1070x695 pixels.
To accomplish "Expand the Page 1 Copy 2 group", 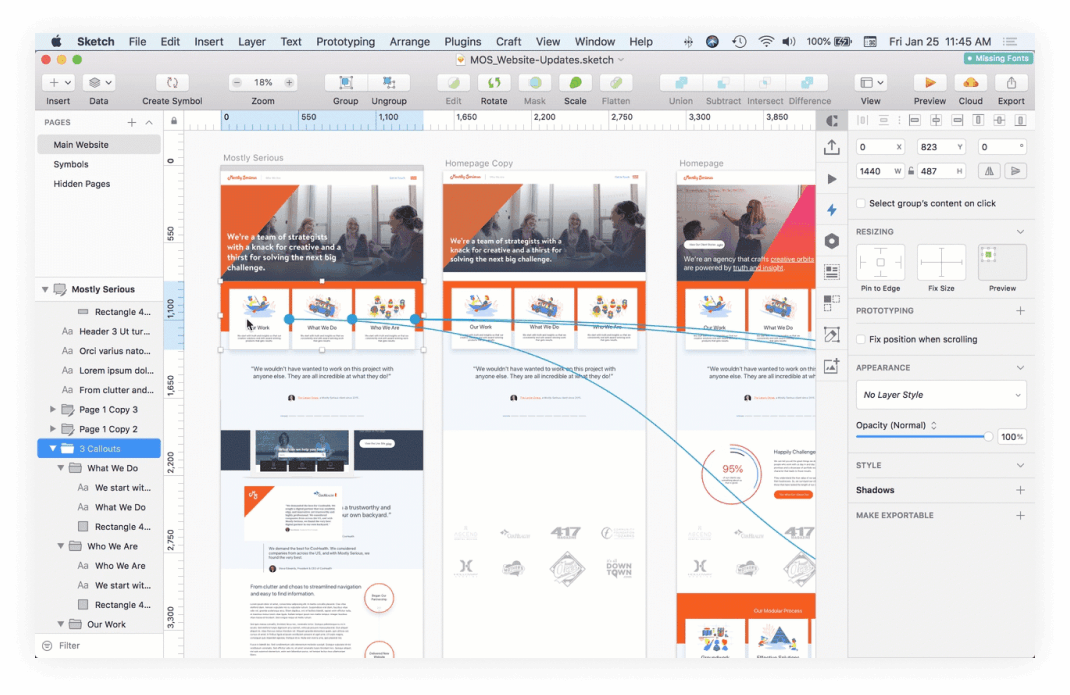I will click(x=53, y=429).
